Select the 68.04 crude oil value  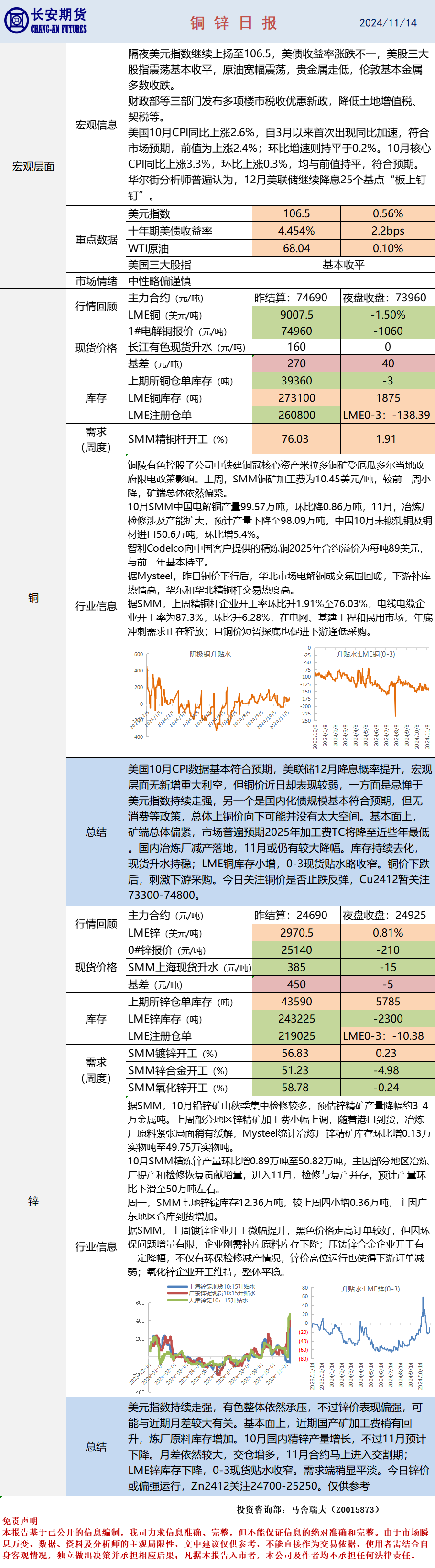click(296, 248)
